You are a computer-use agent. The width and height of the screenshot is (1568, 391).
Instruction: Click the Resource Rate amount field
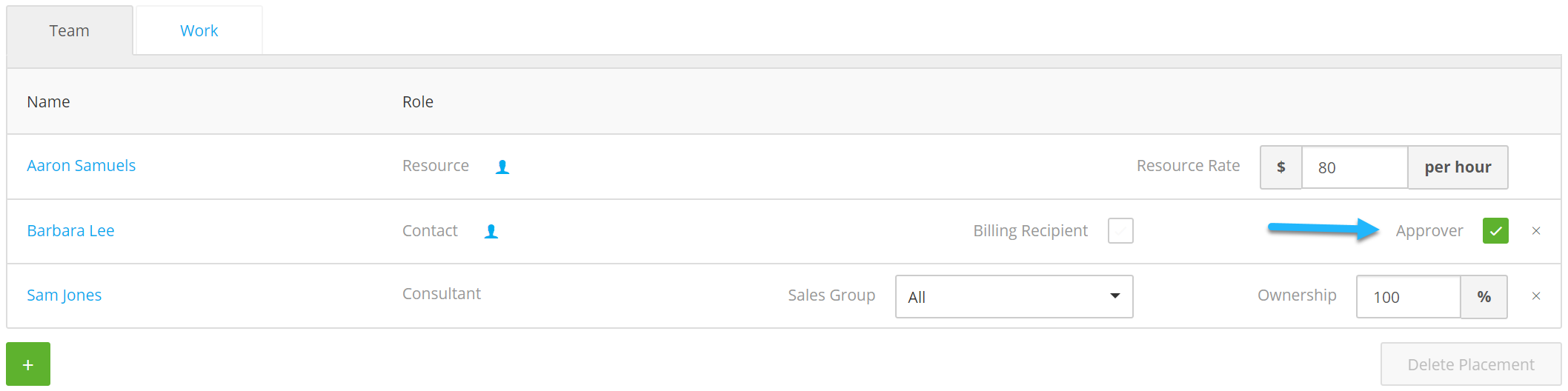(x=1355, y=167)
